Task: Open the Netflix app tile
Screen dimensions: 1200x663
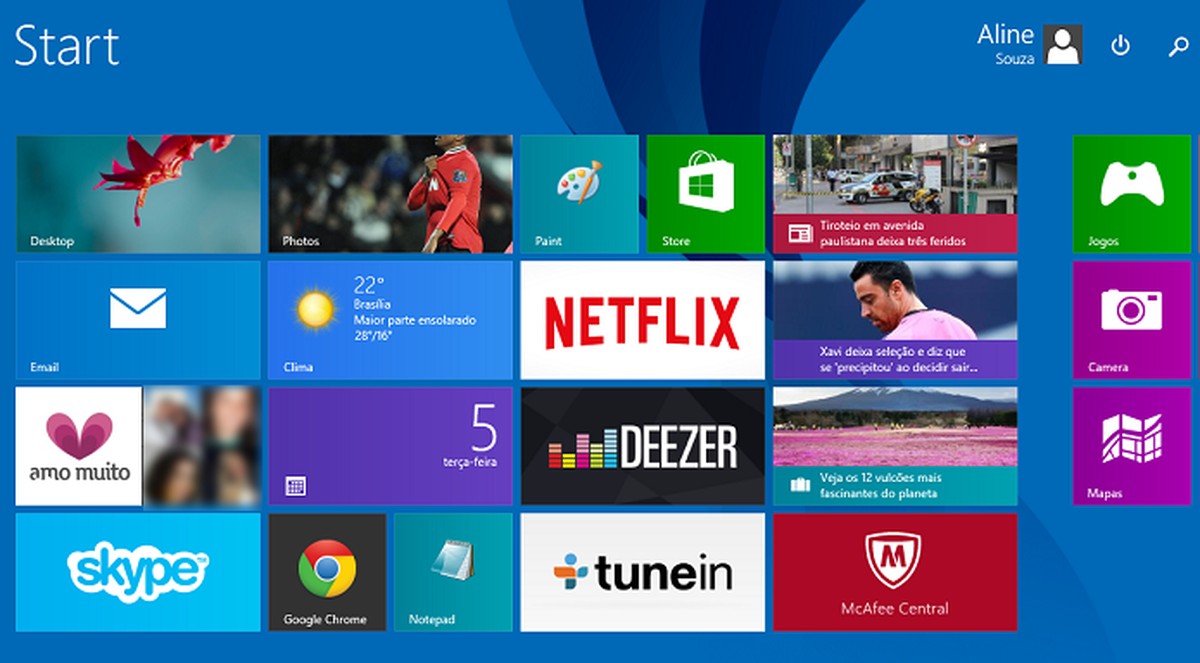Action: click(x=641, y=320)
